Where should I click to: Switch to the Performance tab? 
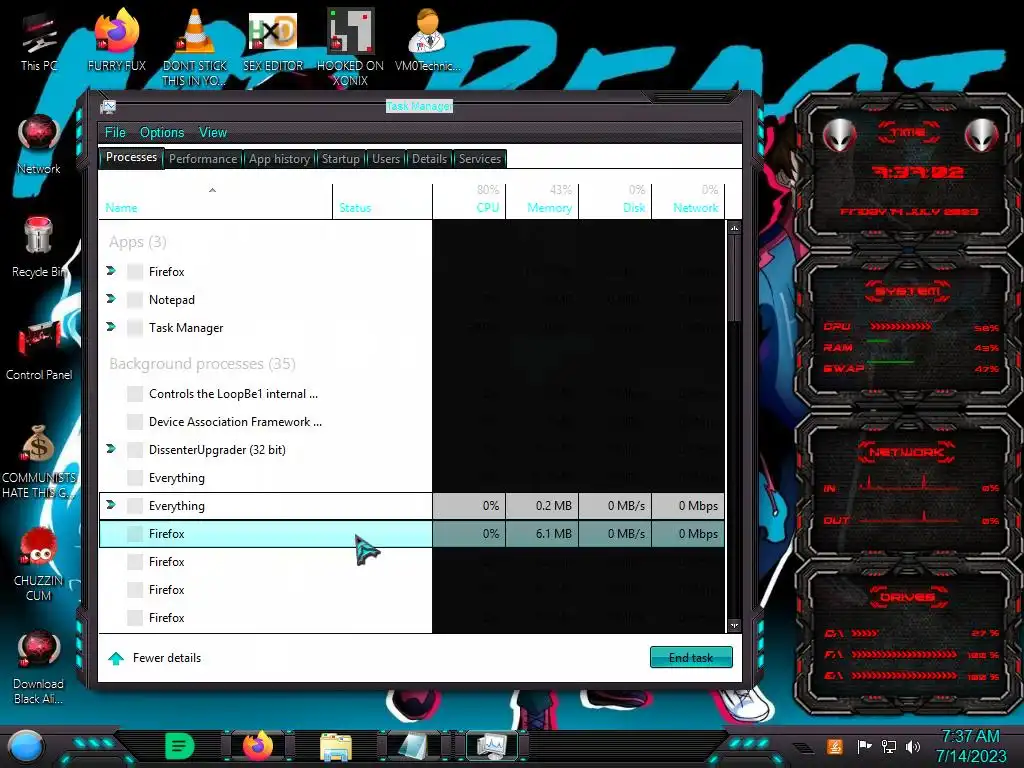point(203,159)
